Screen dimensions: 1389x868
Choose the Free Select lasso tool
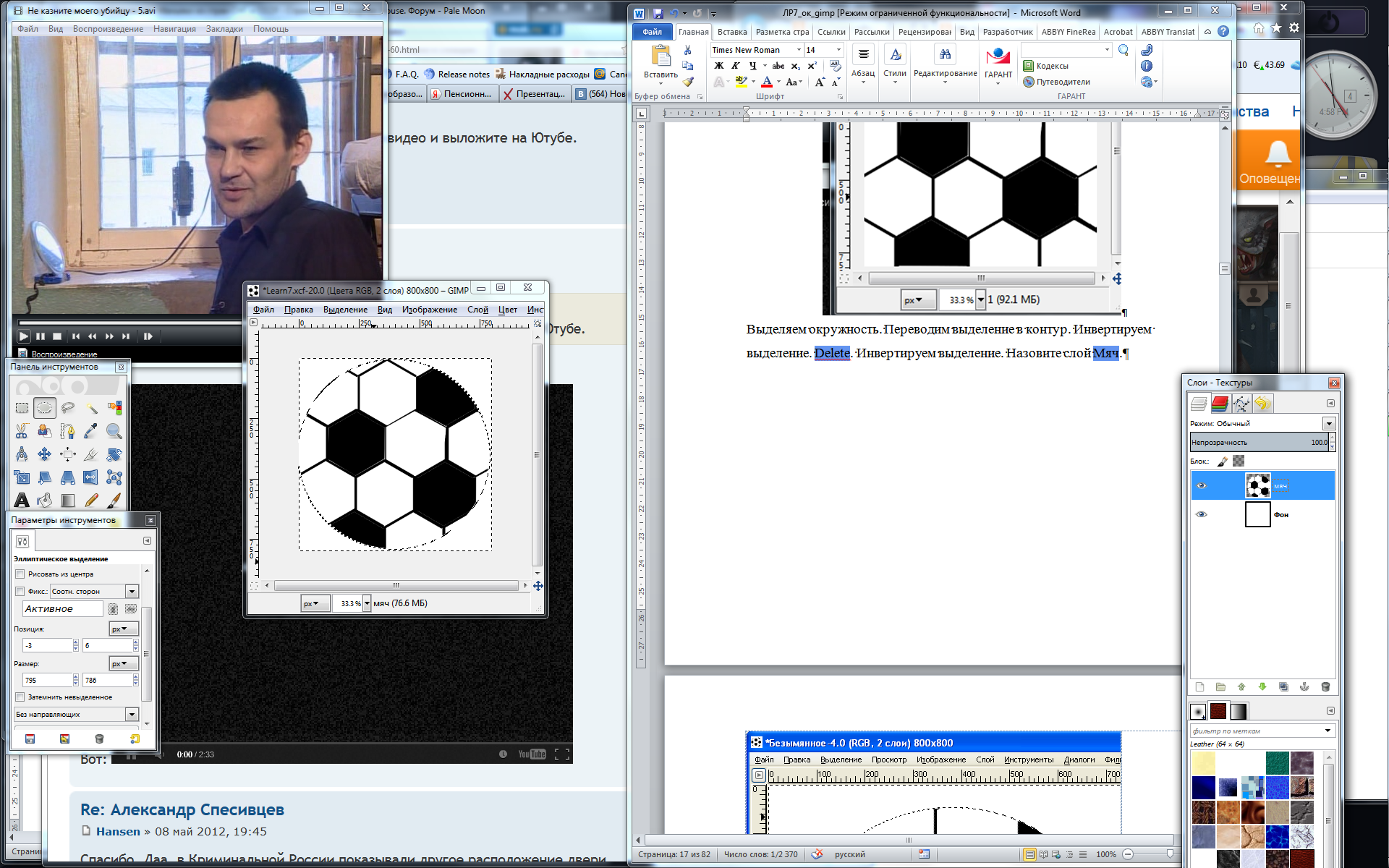click(68, 408)
